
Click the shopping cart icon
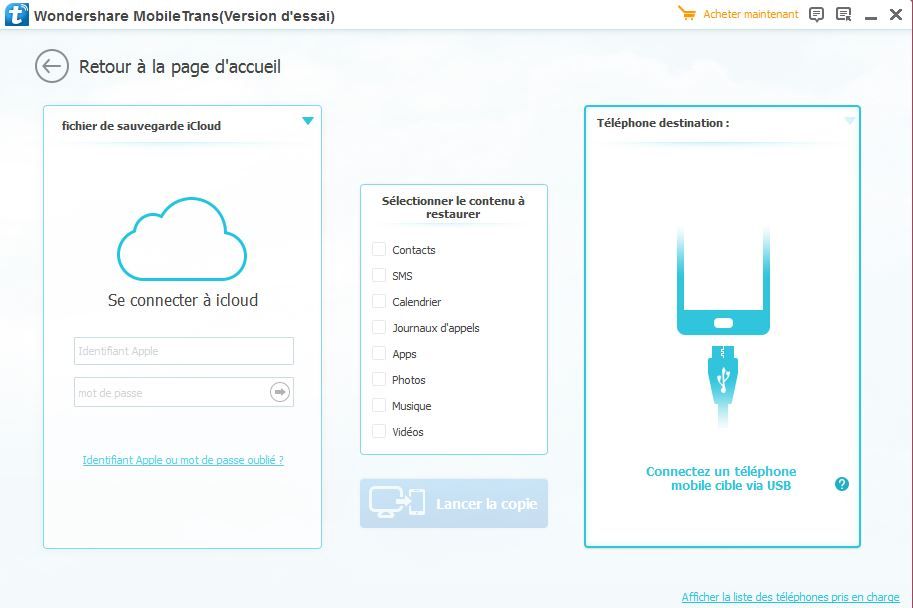pos(686,14)
